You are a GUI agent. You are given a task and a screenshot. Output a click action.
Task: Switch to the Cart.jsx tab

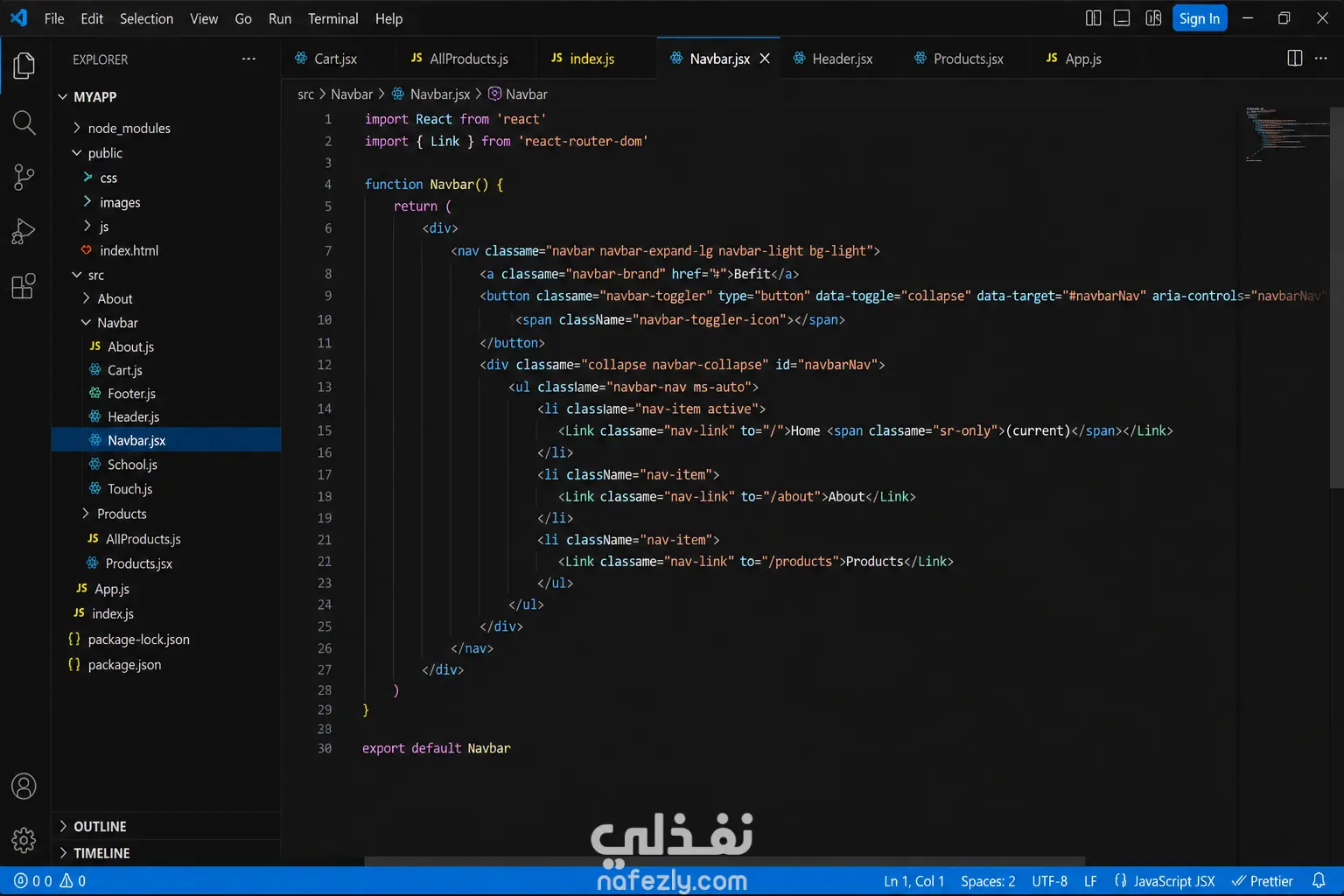(x=335, y=59)
